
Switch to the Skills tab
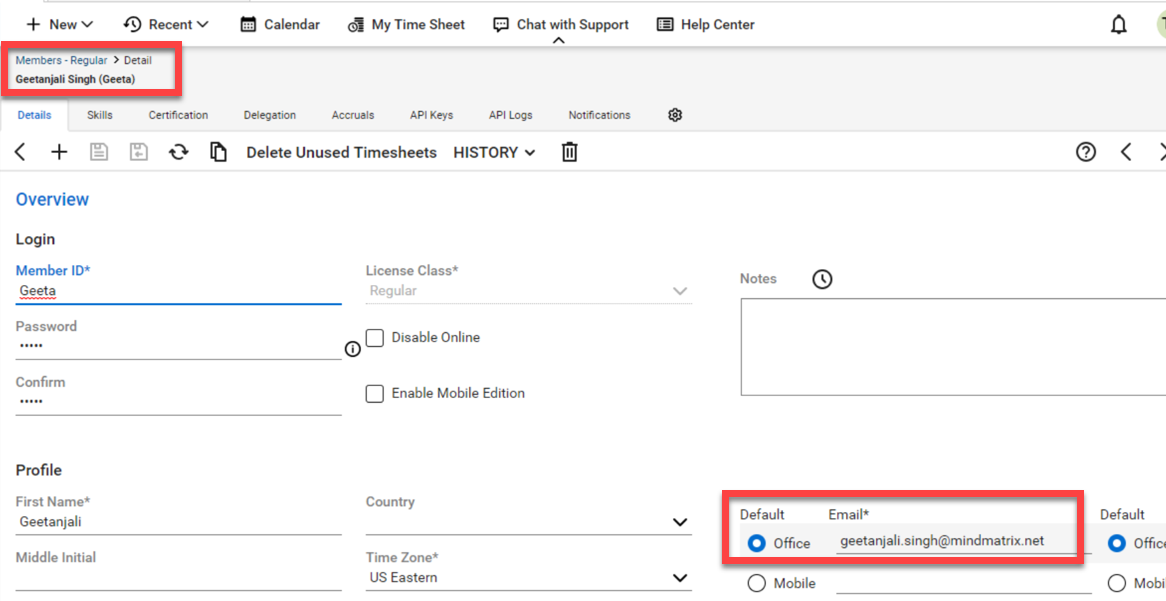pos(100,115)
